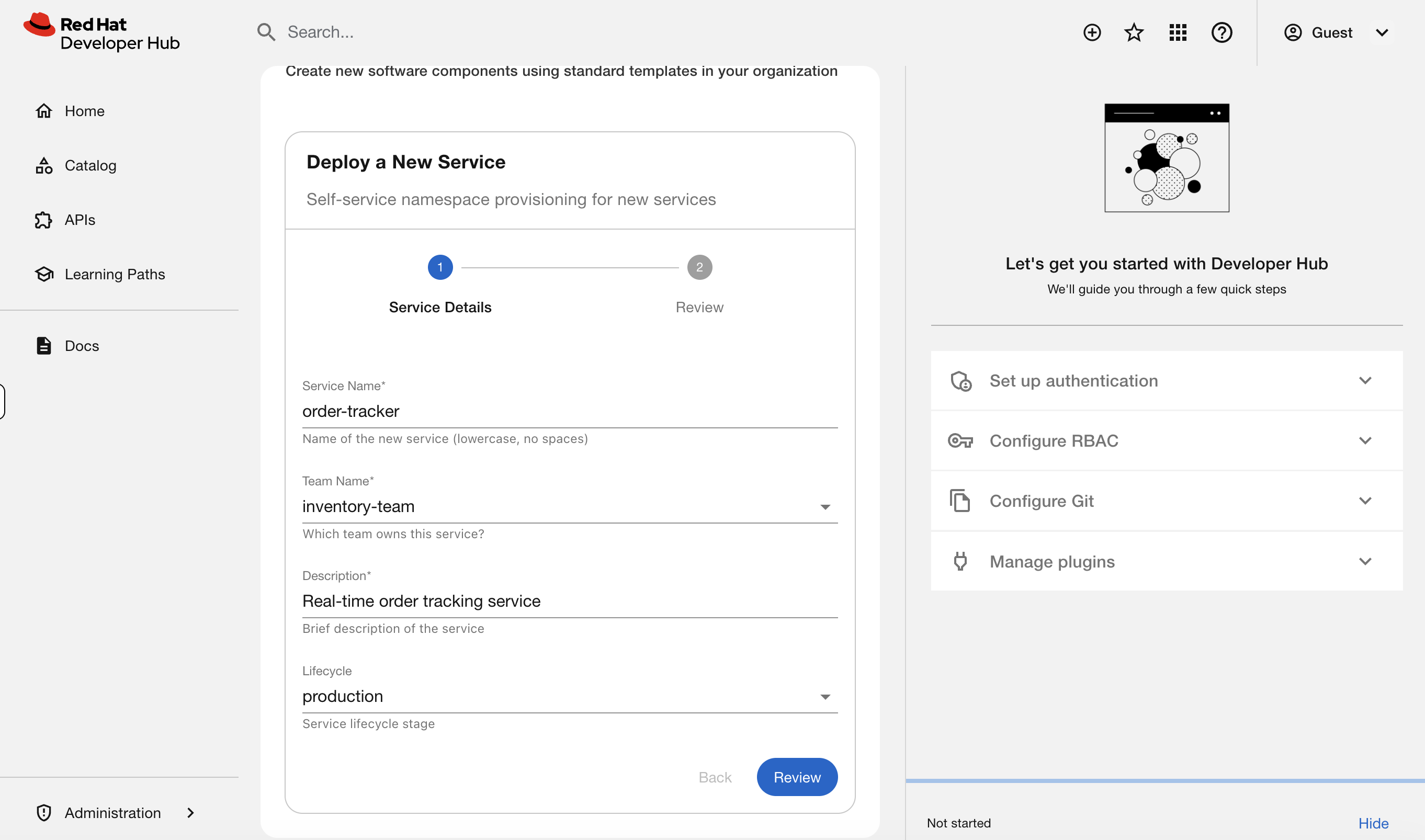
Task: Click the Service Details step label
Action: coord(440,308)
